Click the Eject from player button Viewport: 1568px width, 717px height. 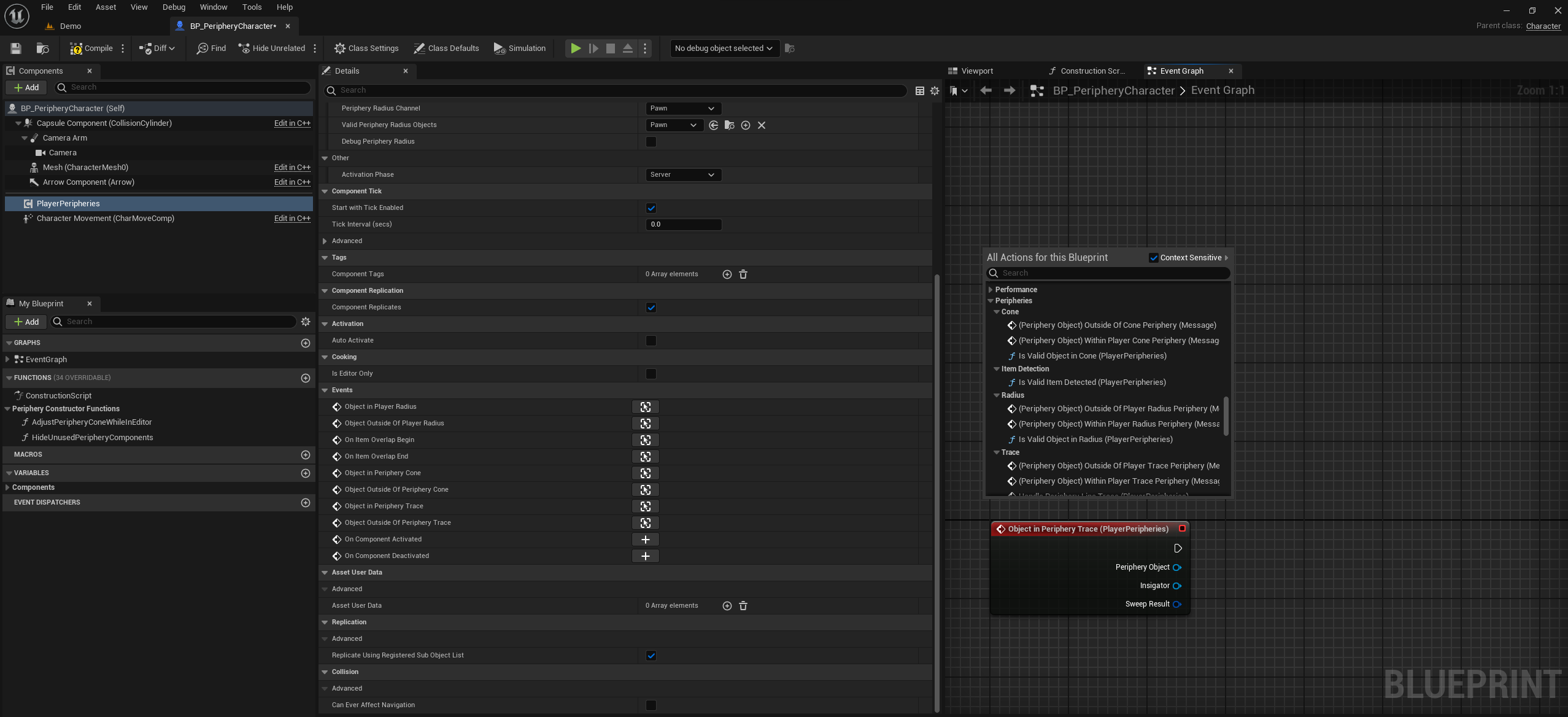628,48
